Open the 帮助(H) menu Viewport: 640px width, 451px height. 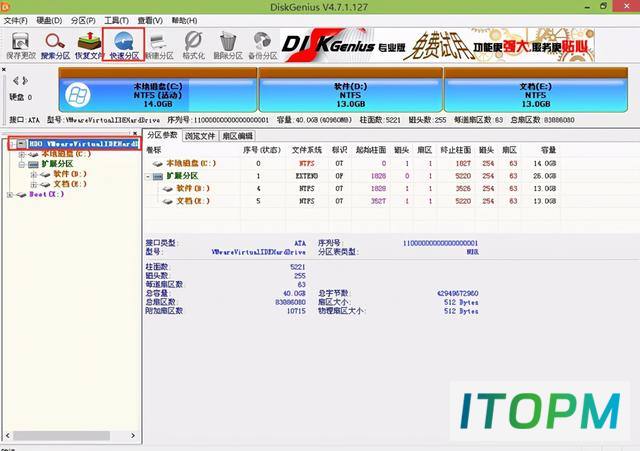click(x=184, y=20)
